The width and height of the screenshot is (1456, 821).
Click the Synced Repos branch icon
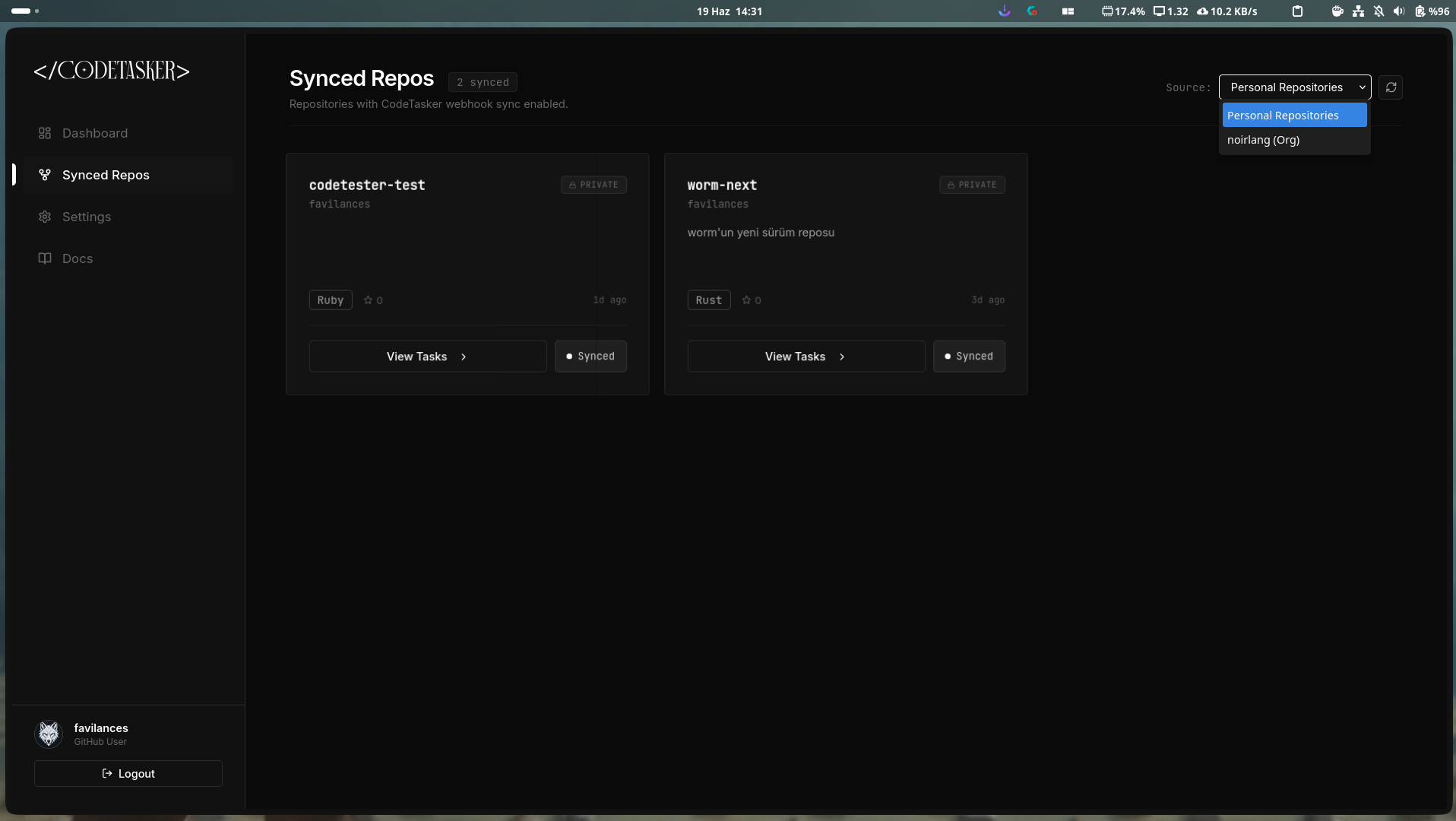click(45, 175)
